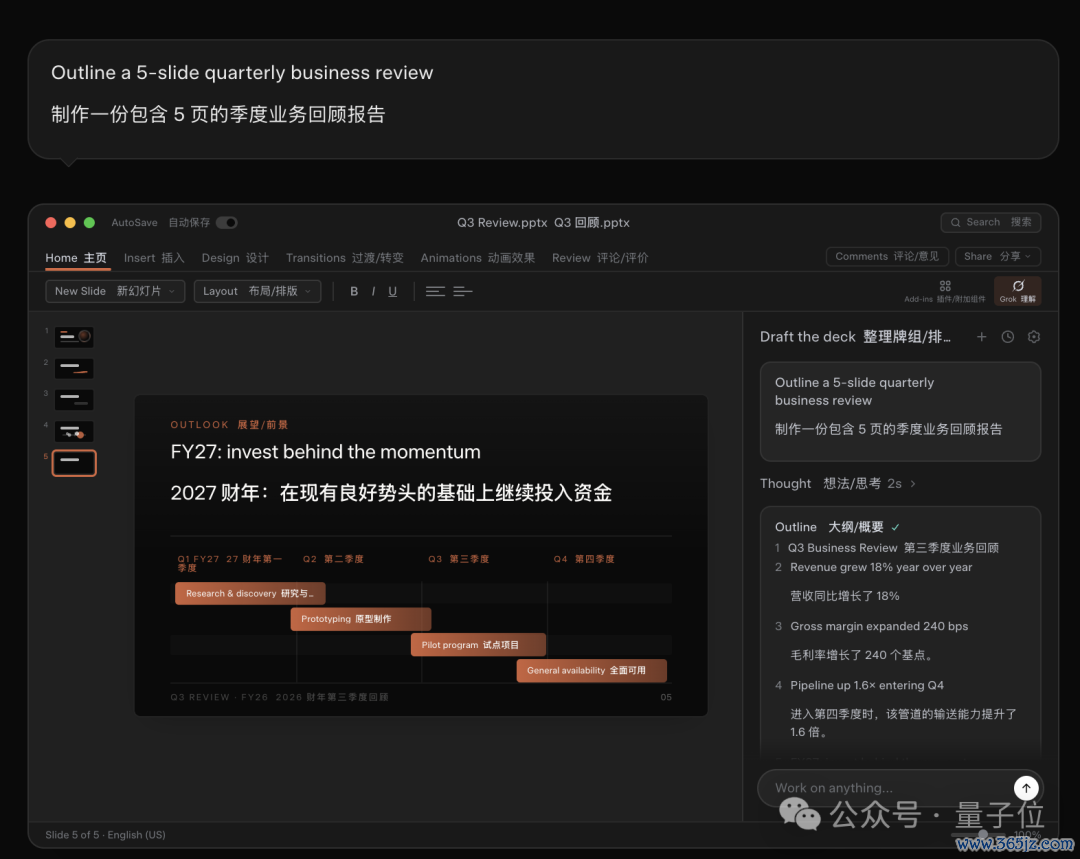
Task: Toggle italic formatting
Action: pos(373,291)
